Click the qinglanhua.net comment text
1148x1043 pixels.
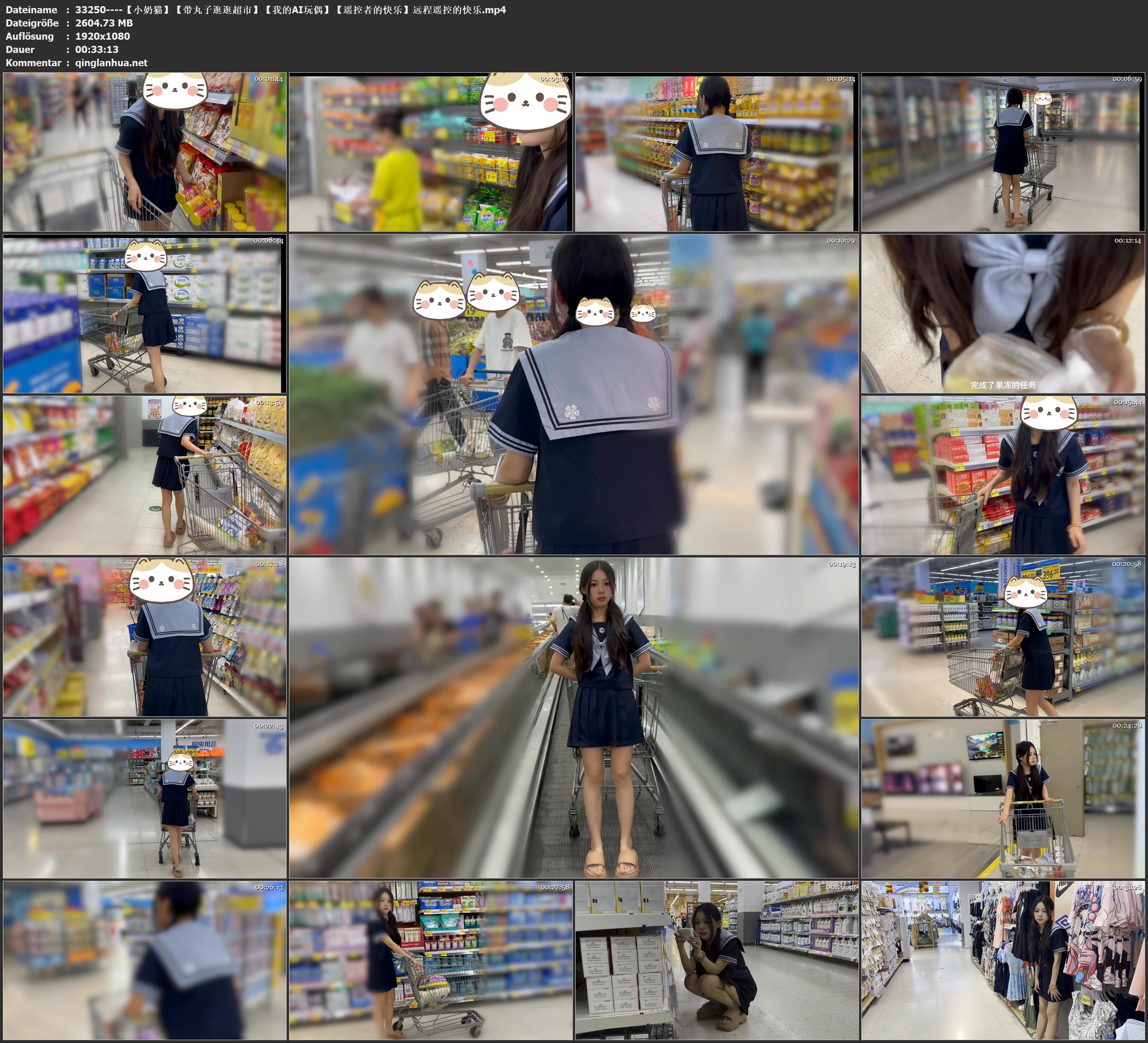pos(111,62)
